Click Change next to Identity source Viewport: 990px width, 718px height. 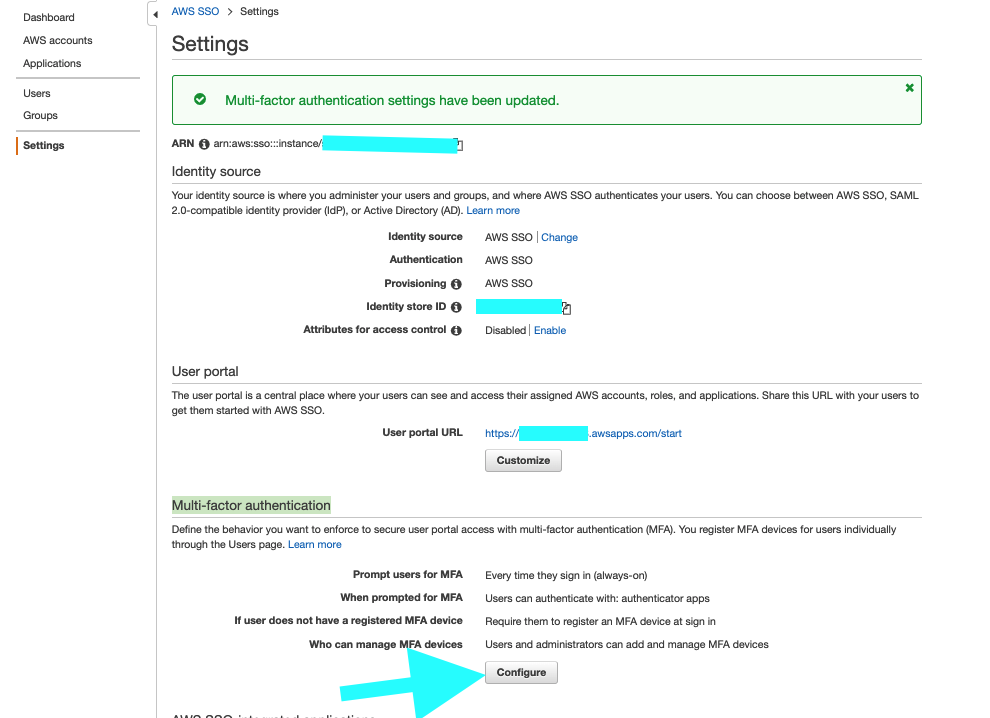click(x=559, y=237)
